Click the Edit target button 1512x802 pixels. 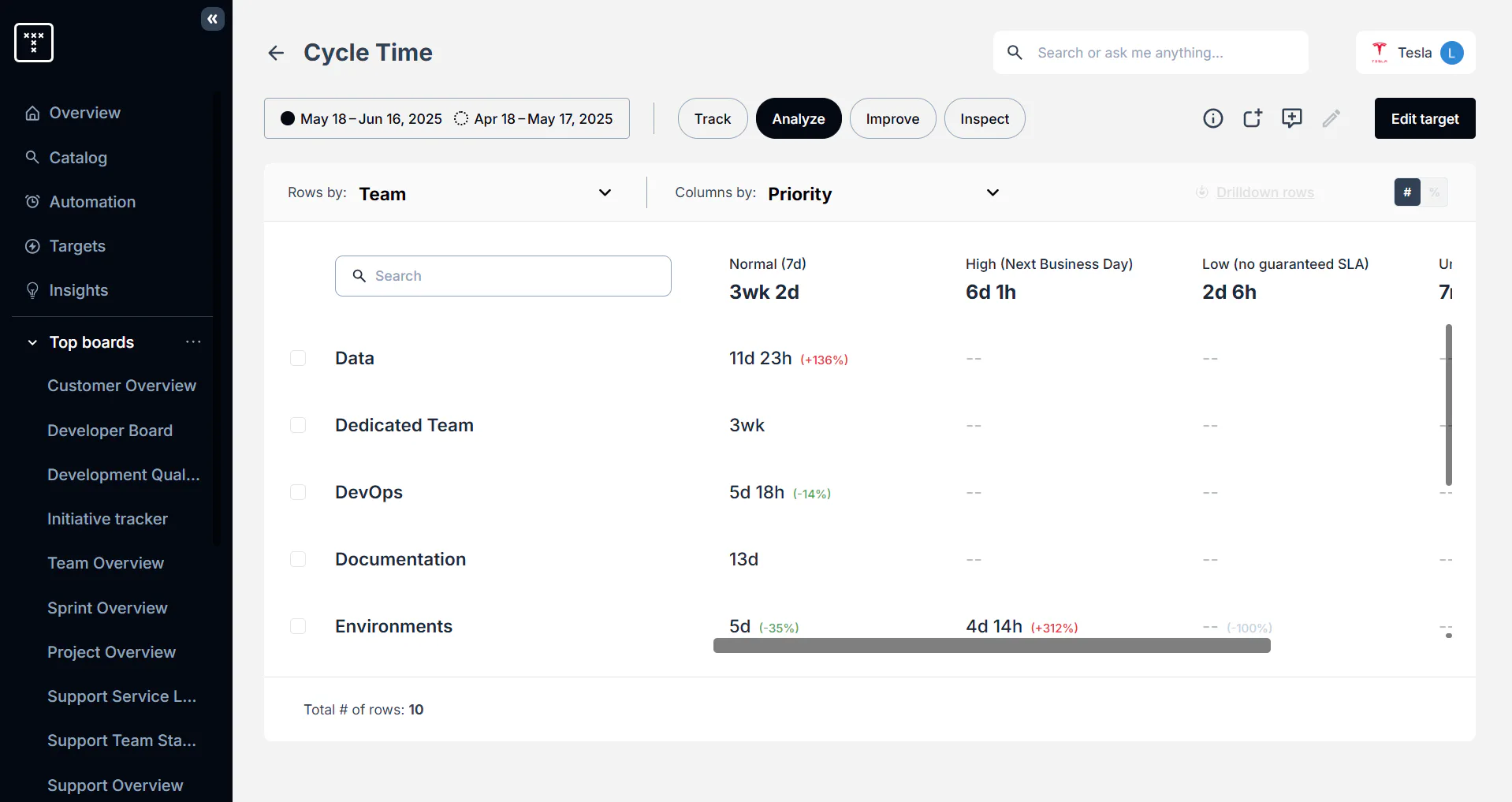point(1424,118)
